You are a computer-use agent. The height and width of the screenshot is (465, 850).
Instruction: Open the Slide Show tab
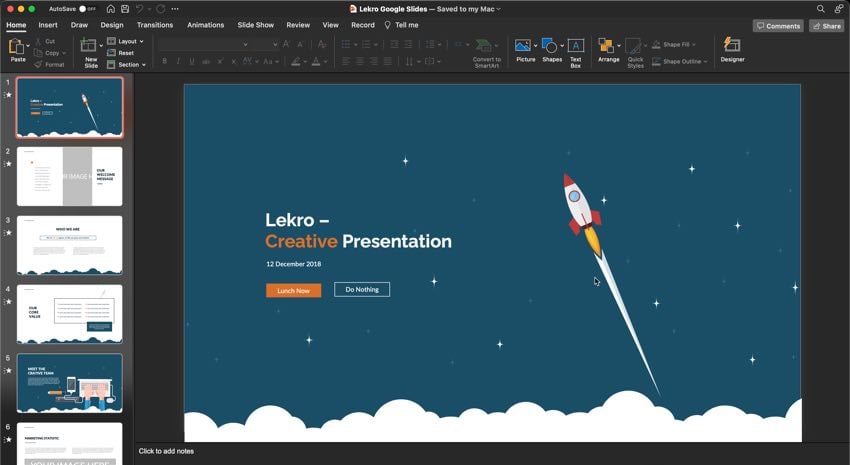point(255,25)
